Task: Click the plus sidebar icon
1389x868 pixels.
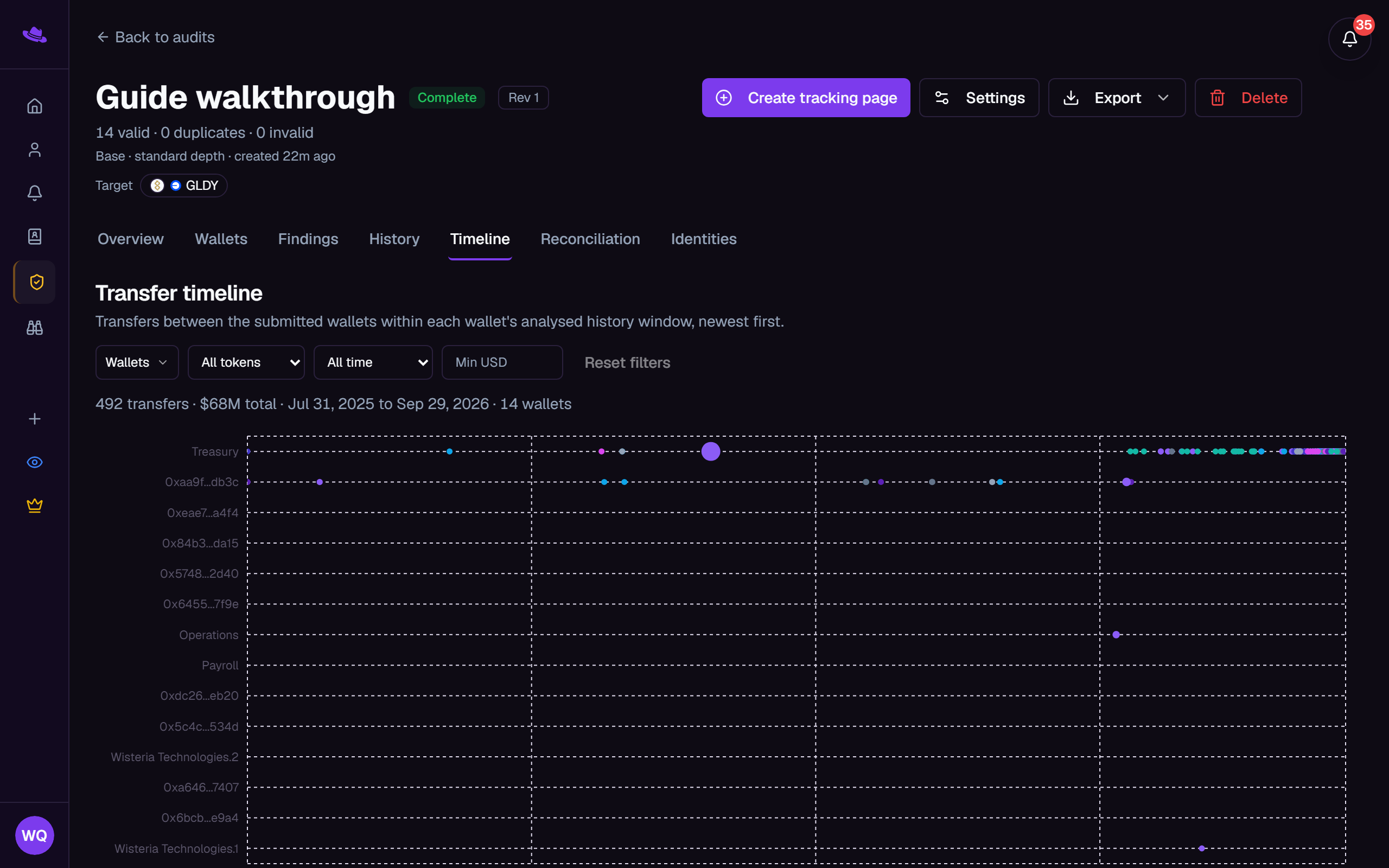Action: pos(34,419)
